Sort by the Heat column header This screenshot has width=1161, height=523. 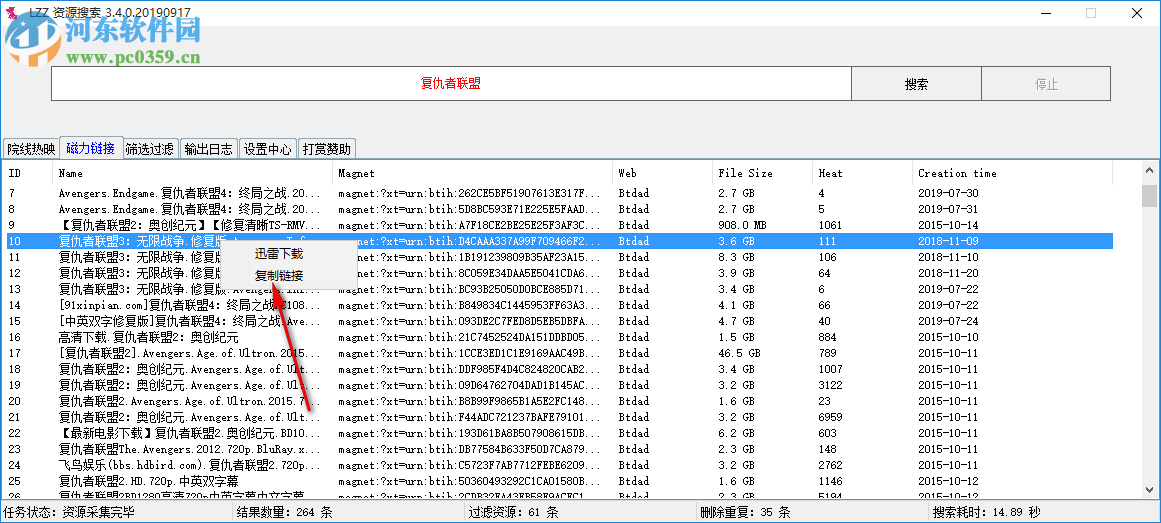(863, 173)
